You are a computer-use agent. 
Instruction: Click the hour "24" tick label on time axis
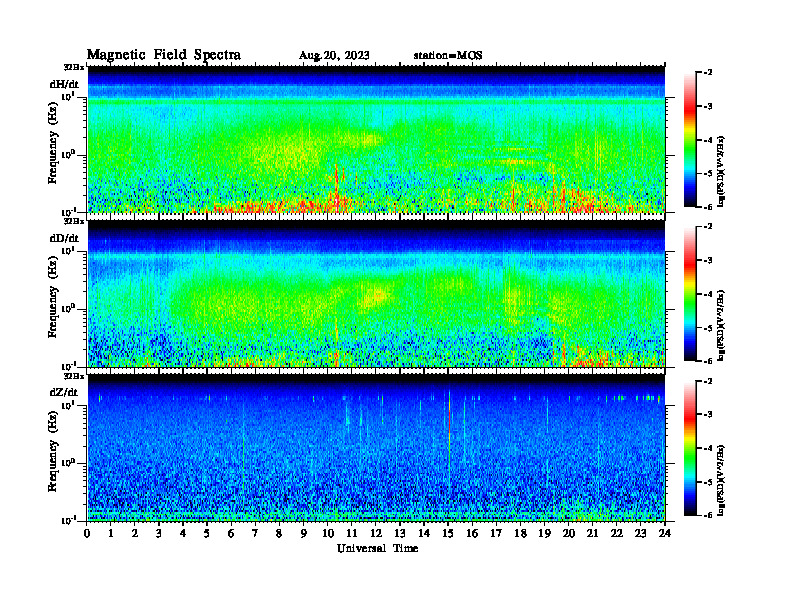665,533
